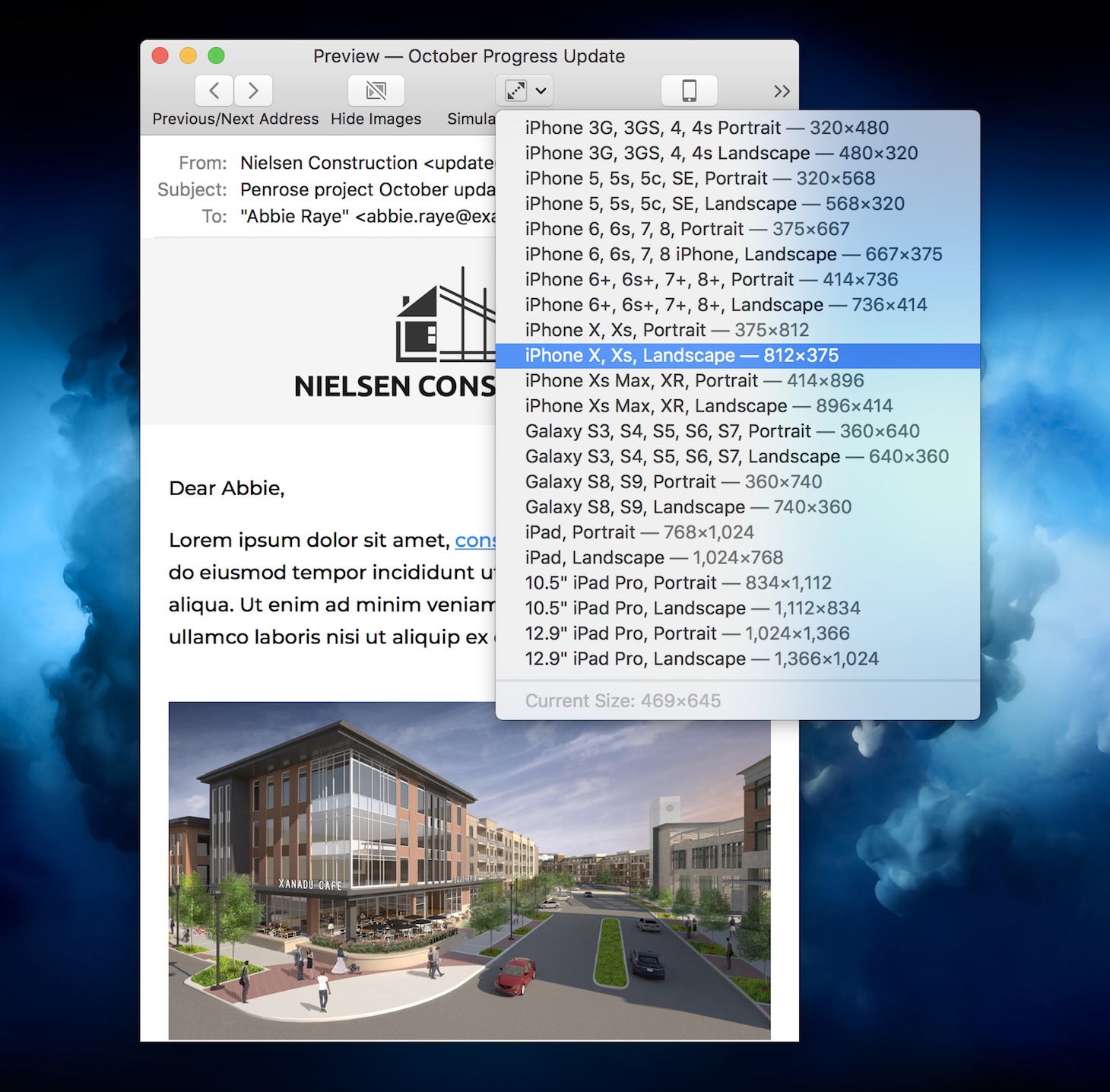Pick iPhone 6, 6s, 7, 8, Portrait 375×667
Screen dimensions: 1110x1092
coord(737,229)
